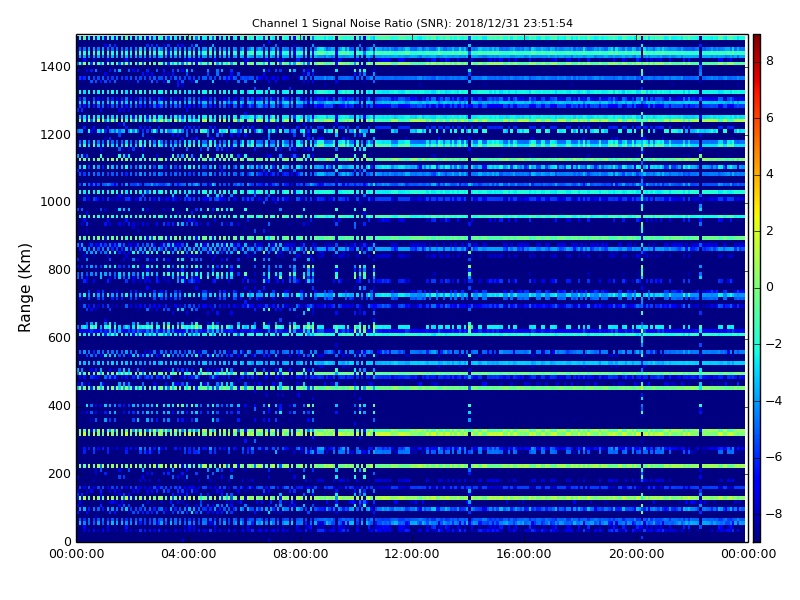Click the 04:00:00 time axis label
This screenshot has height=600, width=800.
click(188, 554)
